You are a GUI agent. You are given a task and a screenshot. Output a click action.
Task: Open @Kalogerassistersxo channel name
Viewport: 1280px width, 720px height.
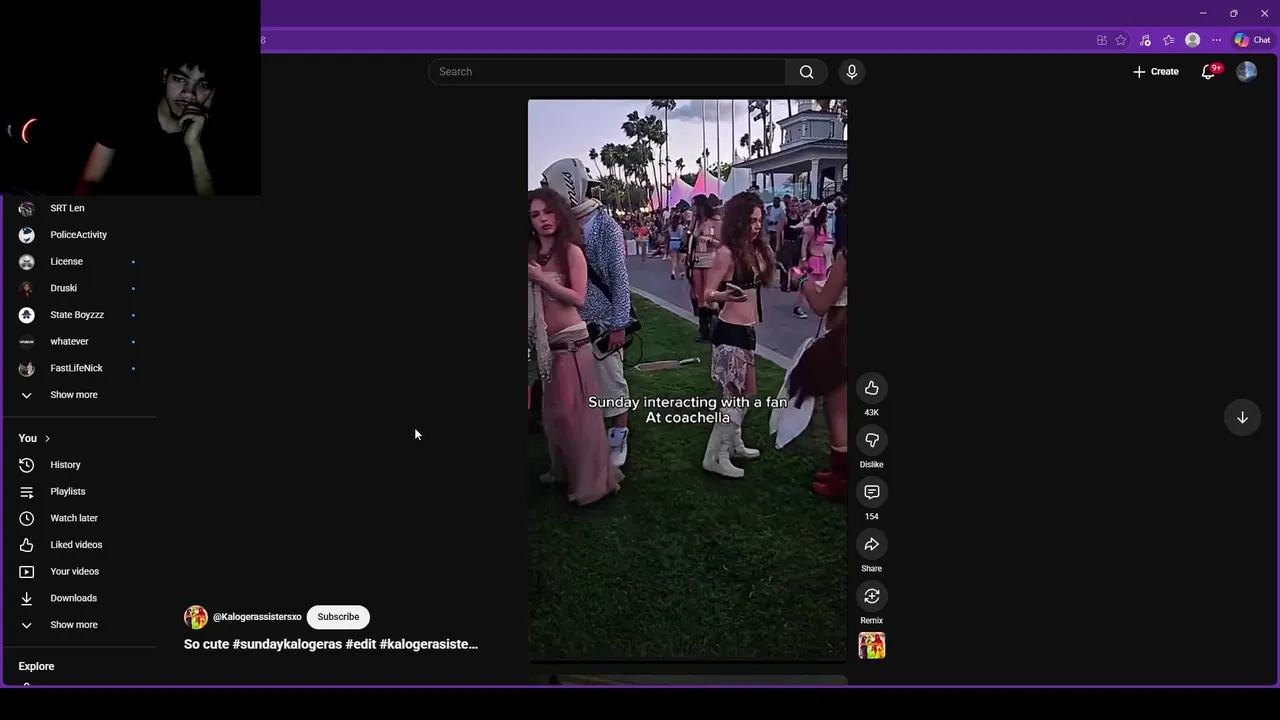pos(257,617)
